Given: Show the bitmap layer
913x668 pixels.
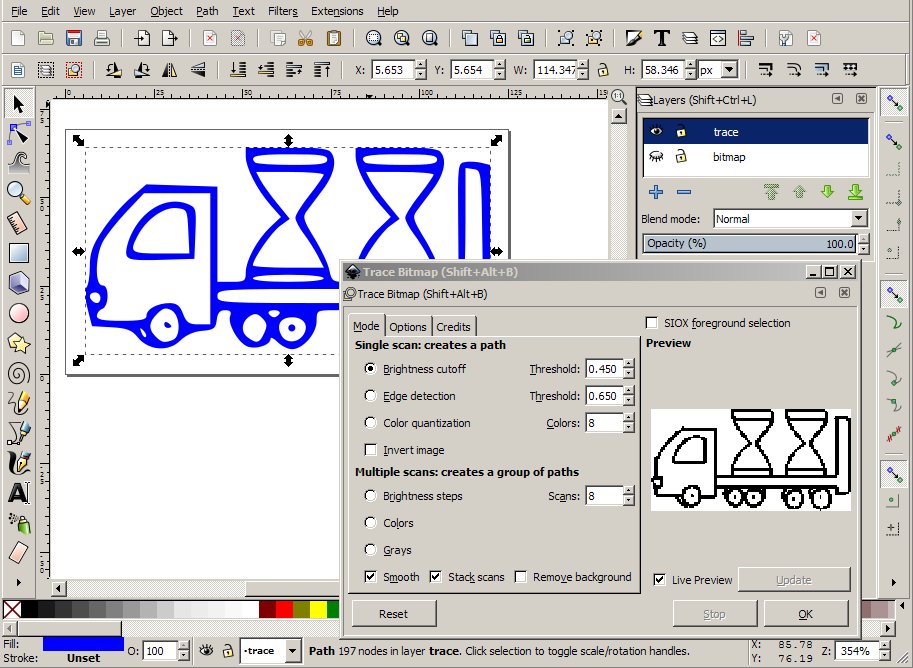Looking at the screenshot, I should pyautogui.click(x=655, y=157).
